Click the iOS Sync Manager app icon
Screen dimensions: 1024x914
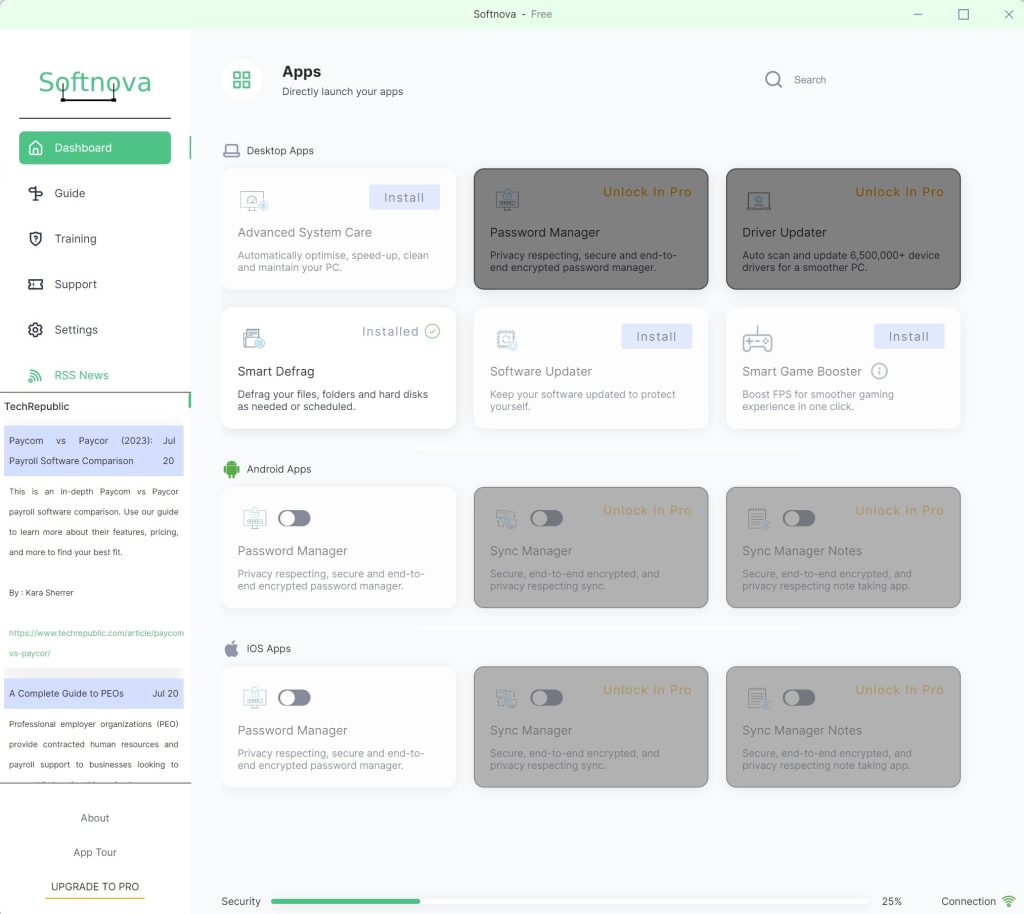(x=506, y=699)
